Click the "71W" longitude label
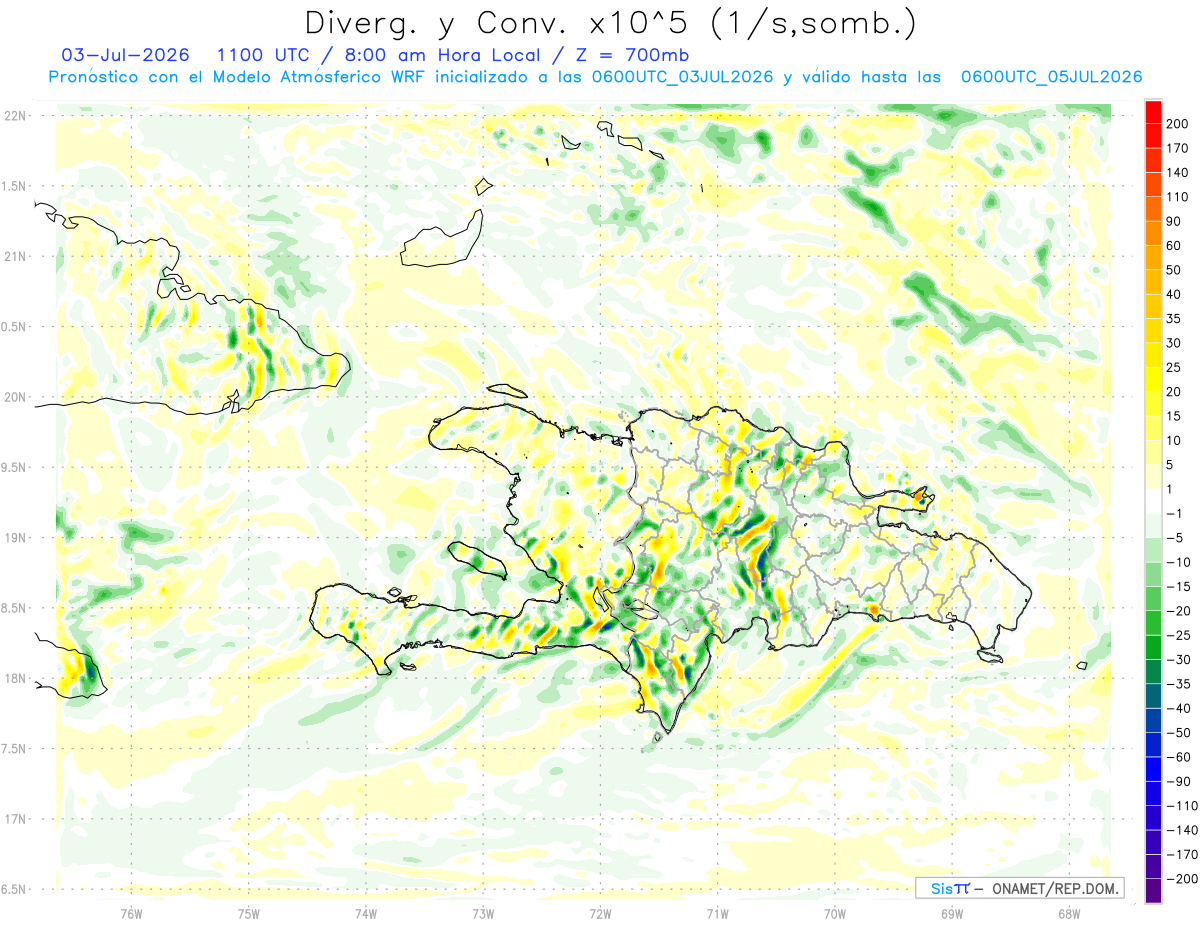This screenshot has height=927, width=1200. tap(717, 913)
